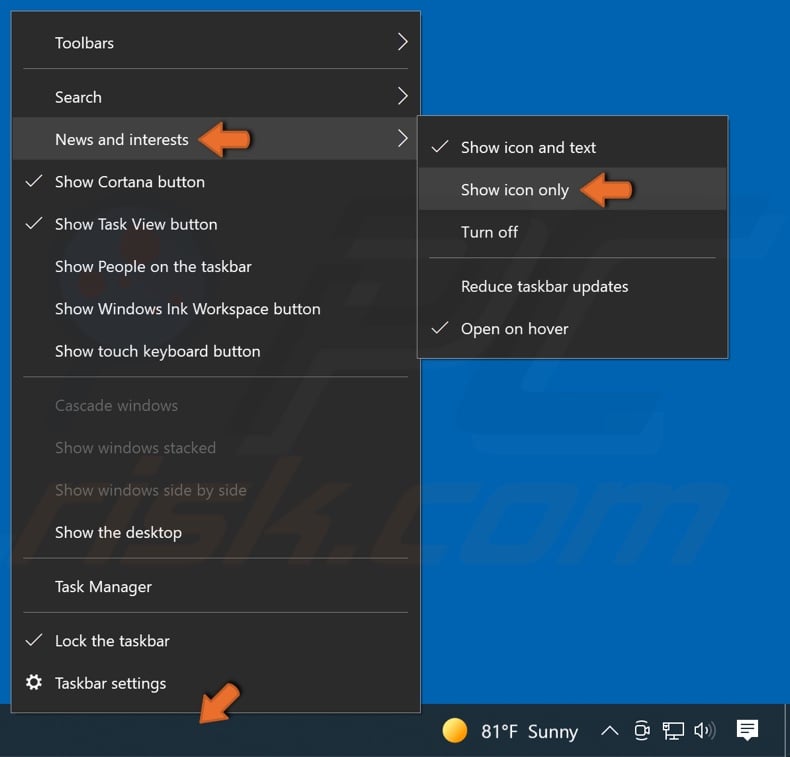Image resolution: width=790 pixels, height=757 pixels.
Task: Click the greyed Cascade windows entry
Action: [x=216, y=405]
